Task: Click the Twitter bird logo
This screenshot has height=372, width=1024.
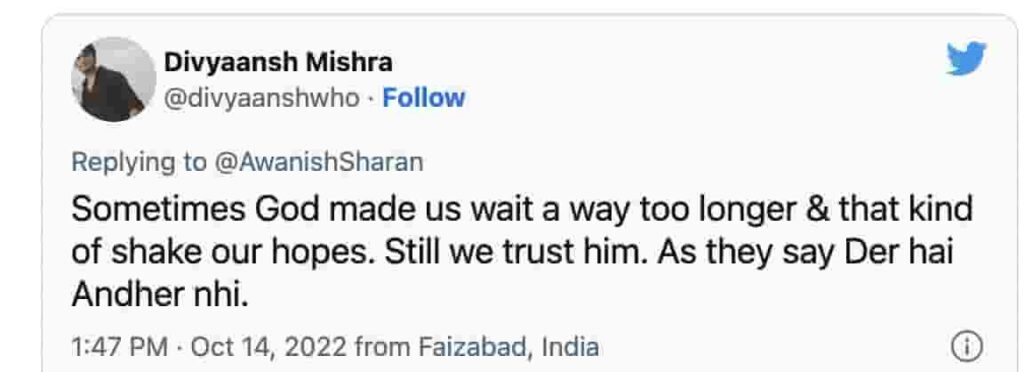Action: pyautogui.click(x=967, y=59)
